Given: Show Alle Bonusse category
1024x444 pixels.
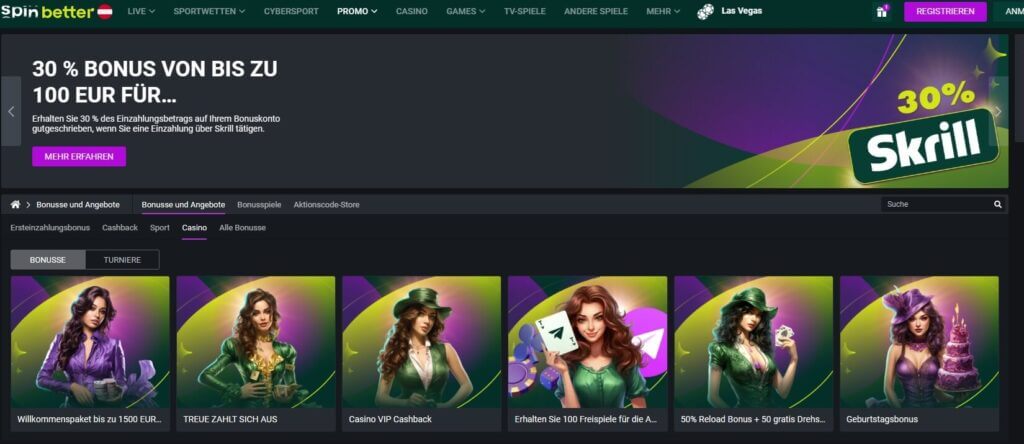Looking at the screenshot, I should coord(242,228).
